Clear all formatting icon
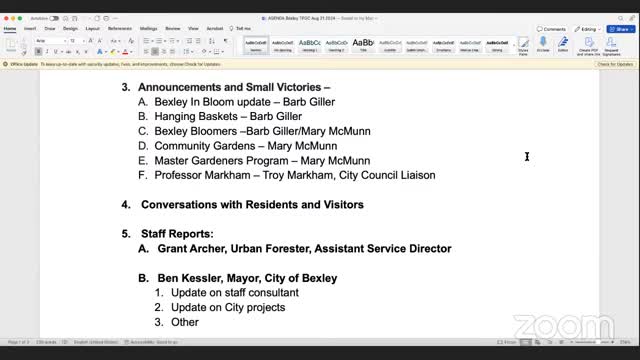The image size is (640, 360). (x=131, y=41)
